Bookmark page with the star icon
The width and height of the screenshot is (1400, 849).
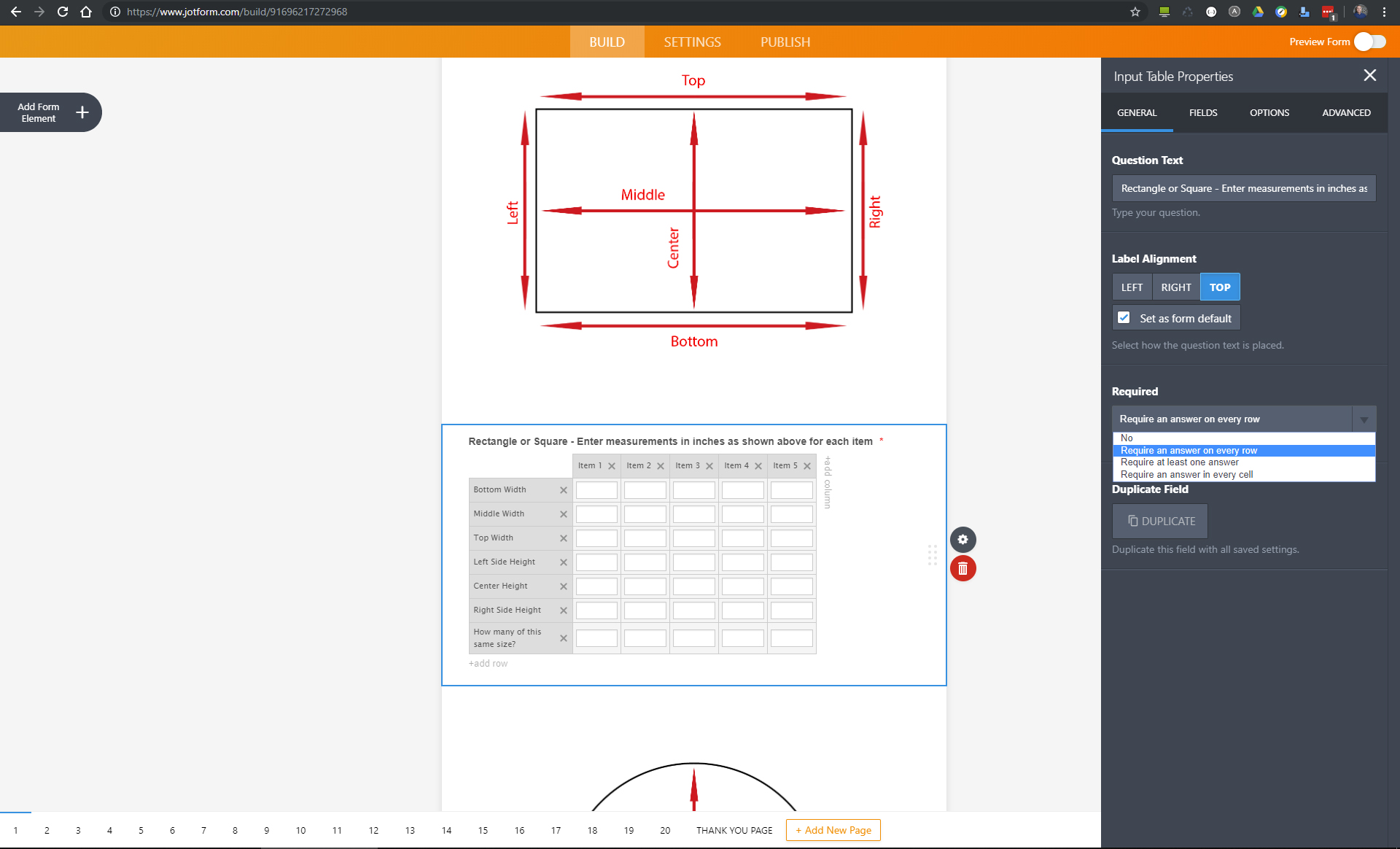coord(1135,12)
